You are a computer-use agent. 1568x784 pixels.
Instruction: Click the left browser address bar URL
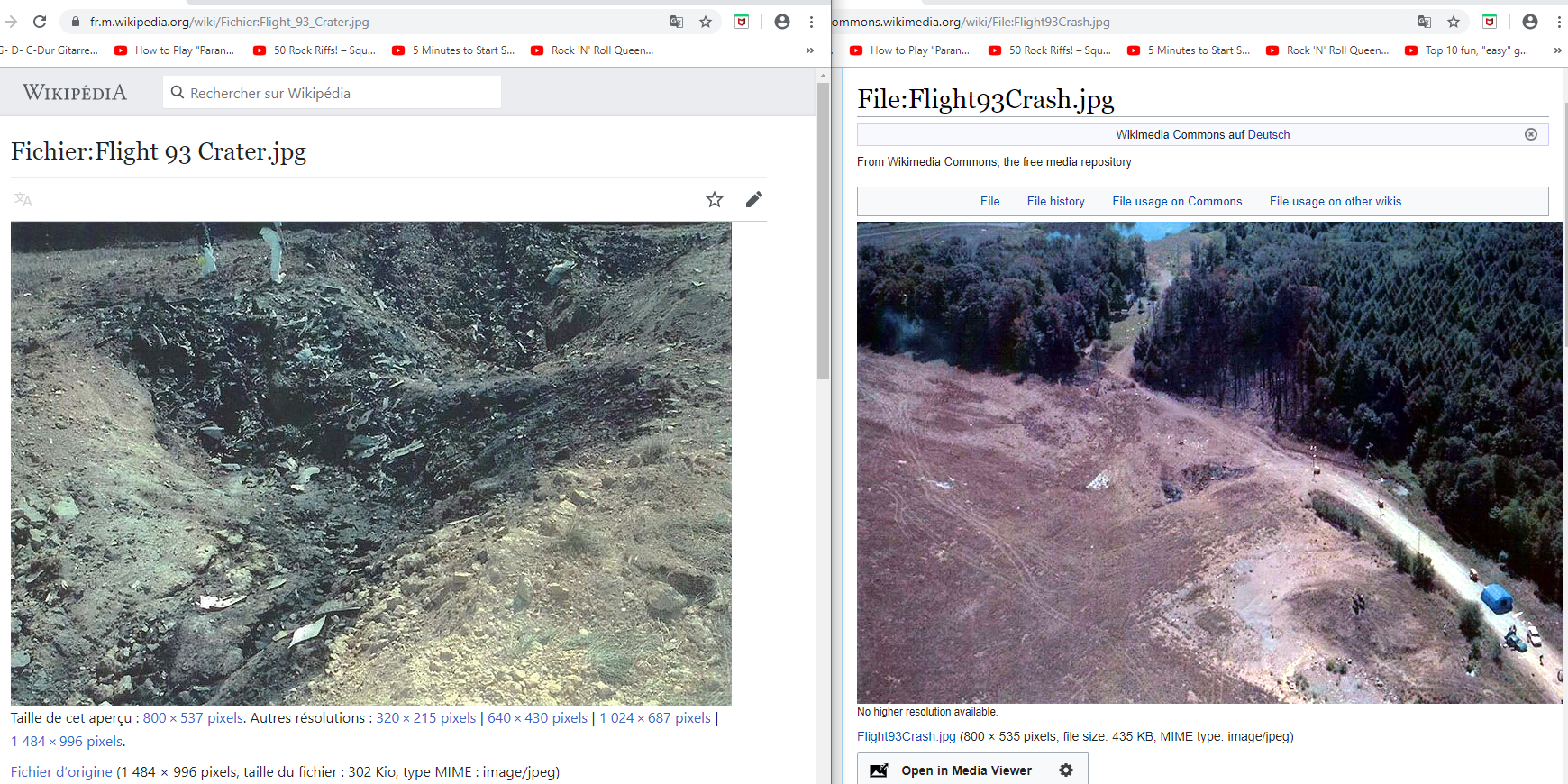click(x=230, y=22)
